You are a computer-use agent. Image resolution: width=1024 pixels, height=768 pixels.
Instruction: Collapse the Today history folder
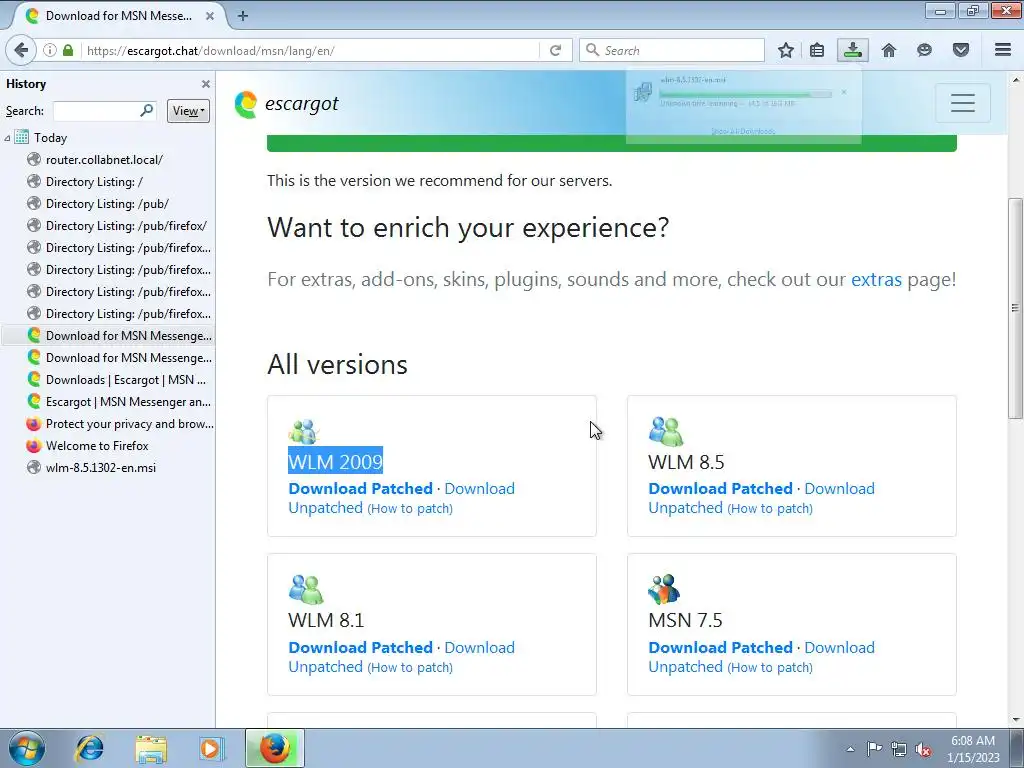7,138
